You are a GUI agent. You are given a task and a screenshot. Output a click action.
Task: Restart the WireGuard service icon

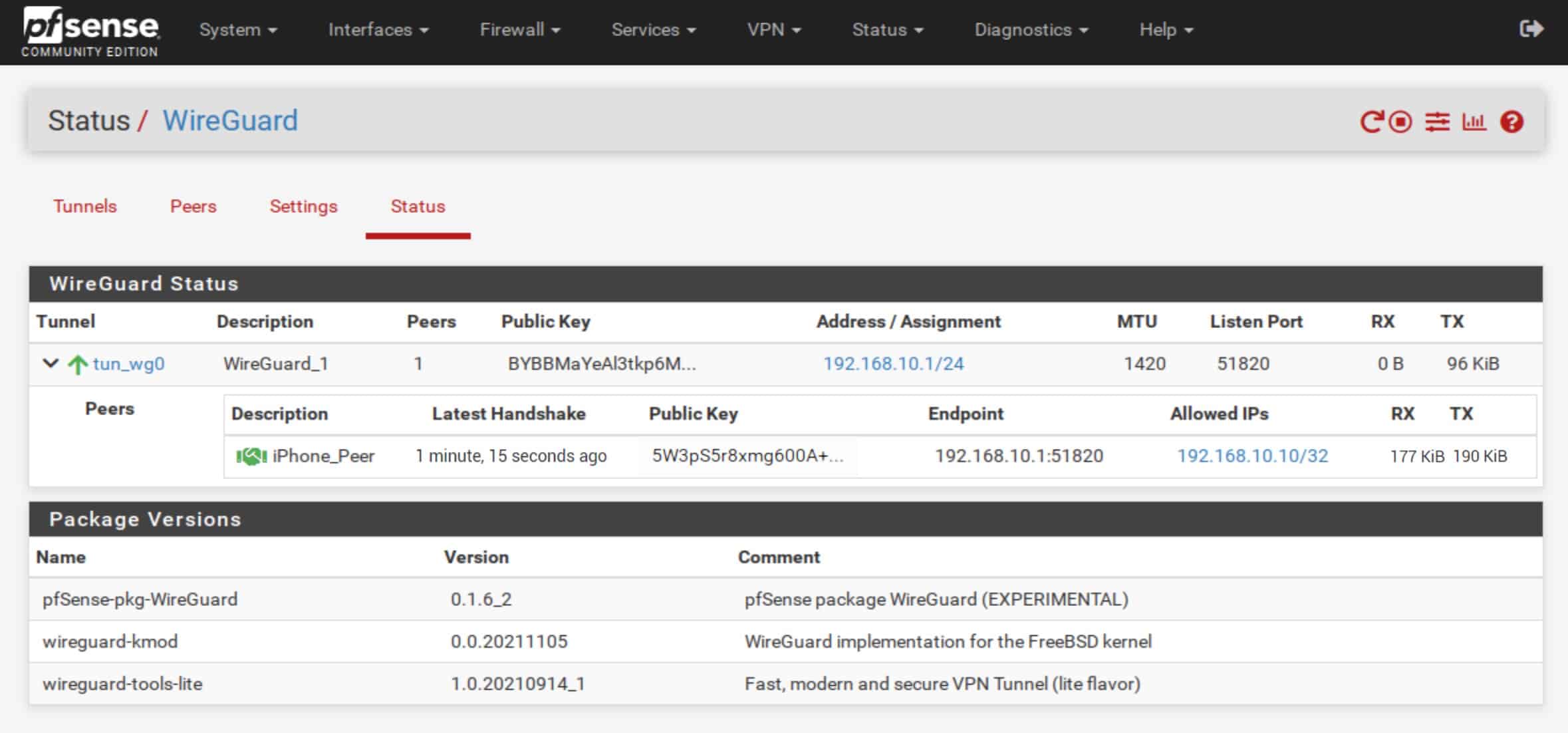(x=1371, y=122)
